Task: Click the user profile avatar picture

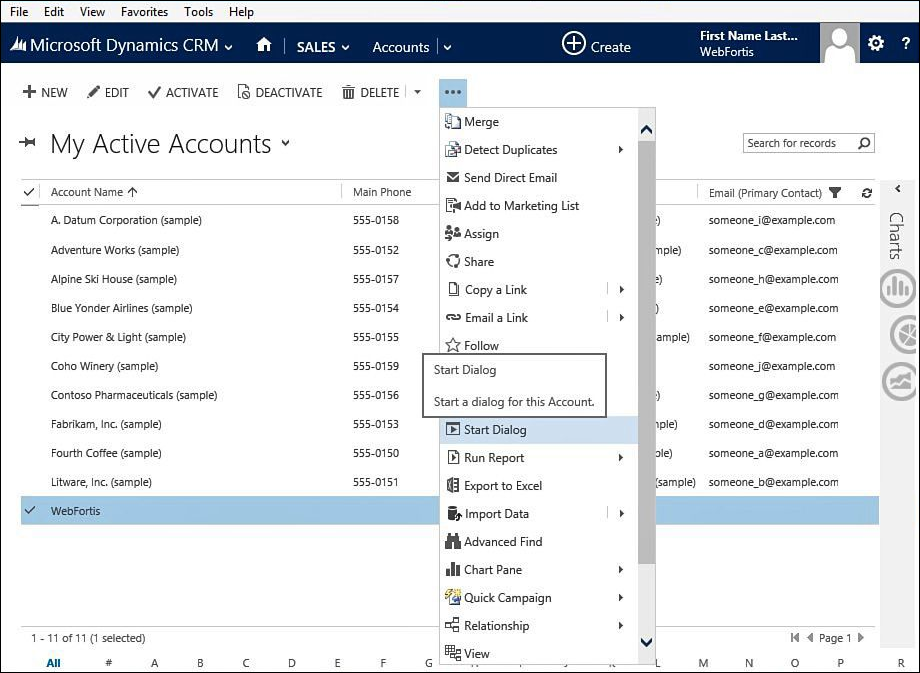Action: (x=840, y=43)
